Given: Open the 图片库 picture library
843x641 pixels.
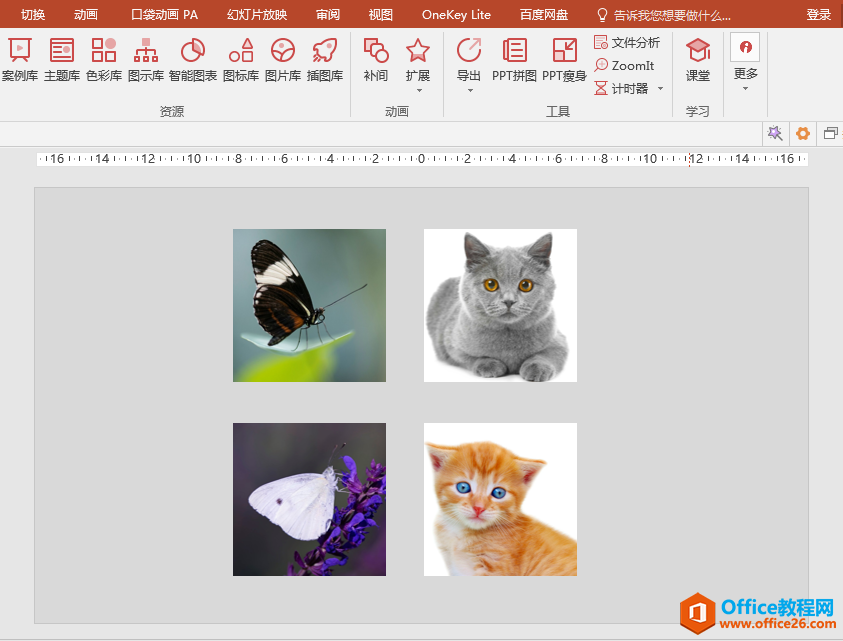Looking at the screenshot, I should point(283,59).
